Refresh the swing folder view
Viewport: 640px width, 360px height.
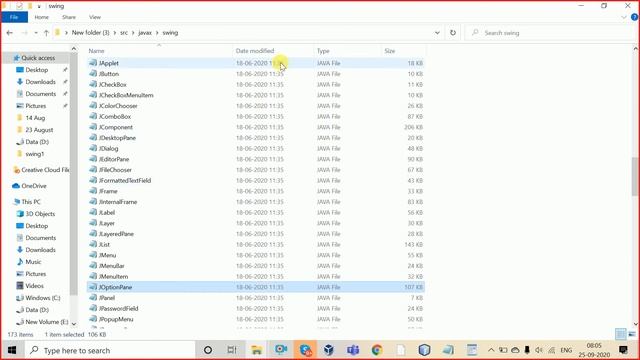(x=453, y=33)
